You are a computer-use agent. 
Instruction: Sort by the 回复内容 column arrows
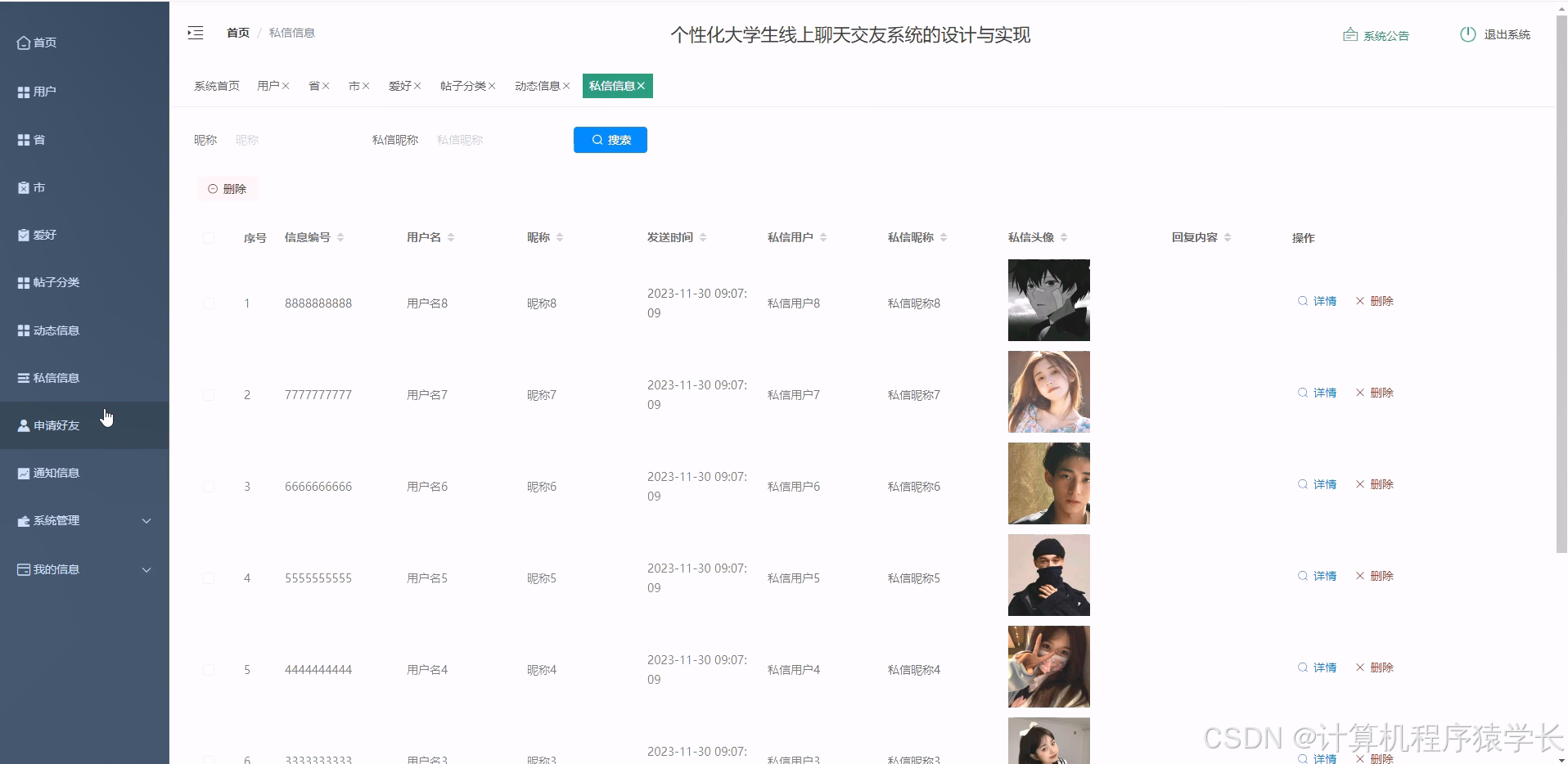point(1228,237)
